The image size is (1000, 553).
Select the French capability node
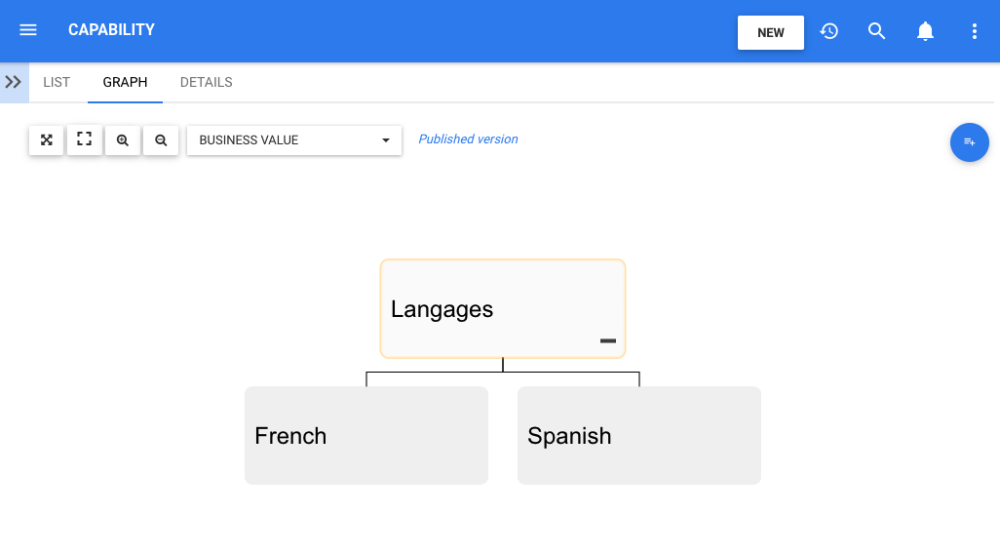pyautogui.click(x=366, y=436)
